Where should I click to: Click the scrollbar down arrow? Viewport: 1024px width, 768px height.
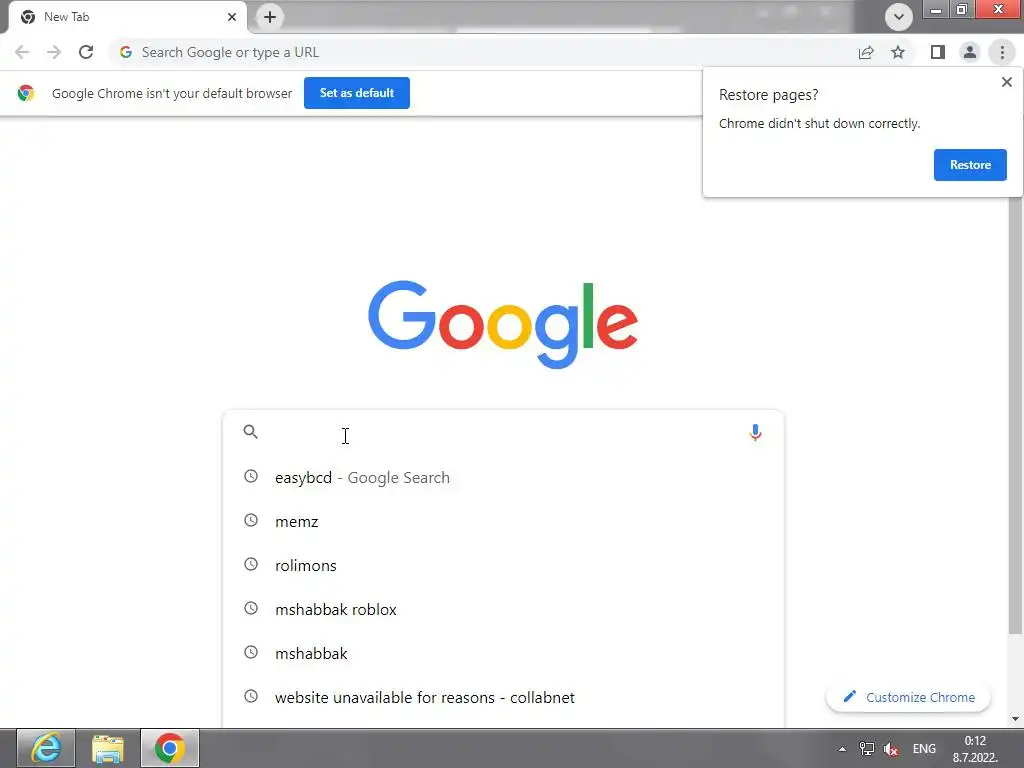pyautogui.click(x=1015, y=718)
